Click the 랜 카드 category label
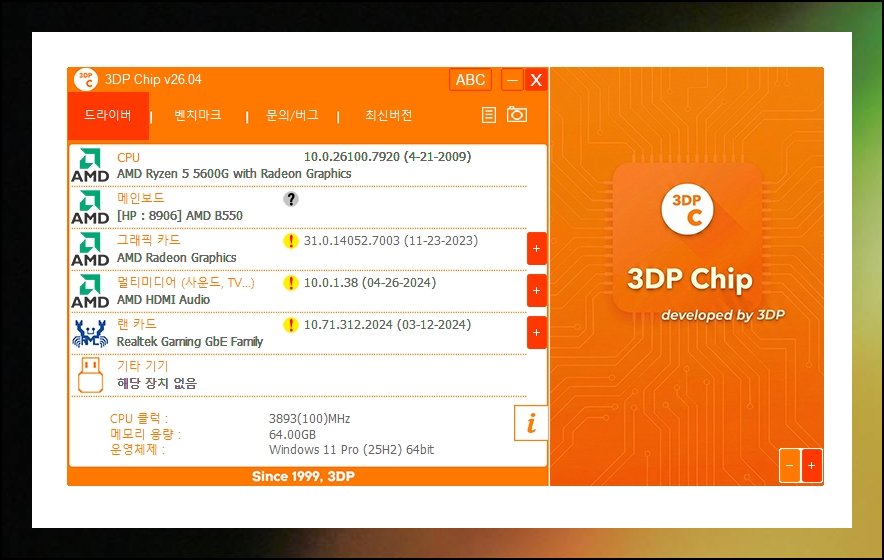Viewport: 884px width, 560px height. click(x=136, y=324)
